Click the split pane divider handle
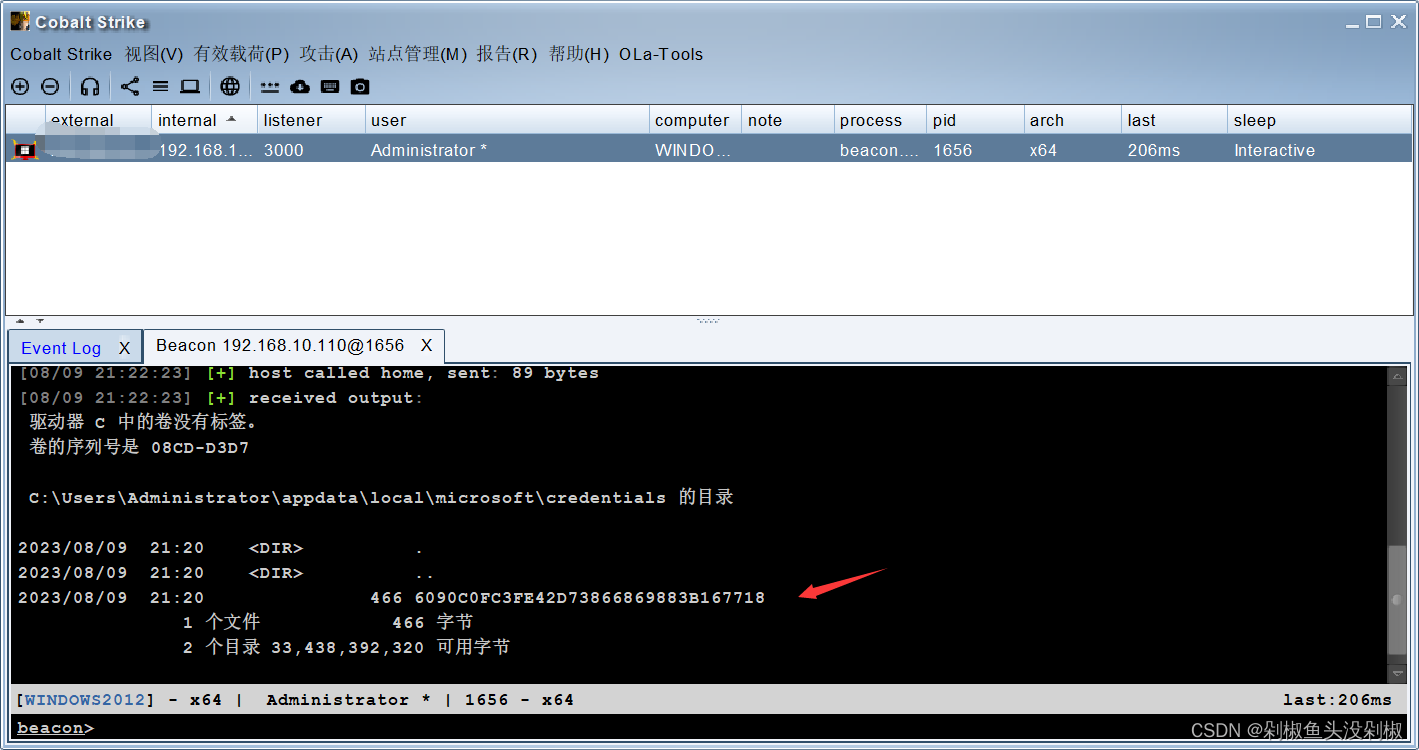 708,321
